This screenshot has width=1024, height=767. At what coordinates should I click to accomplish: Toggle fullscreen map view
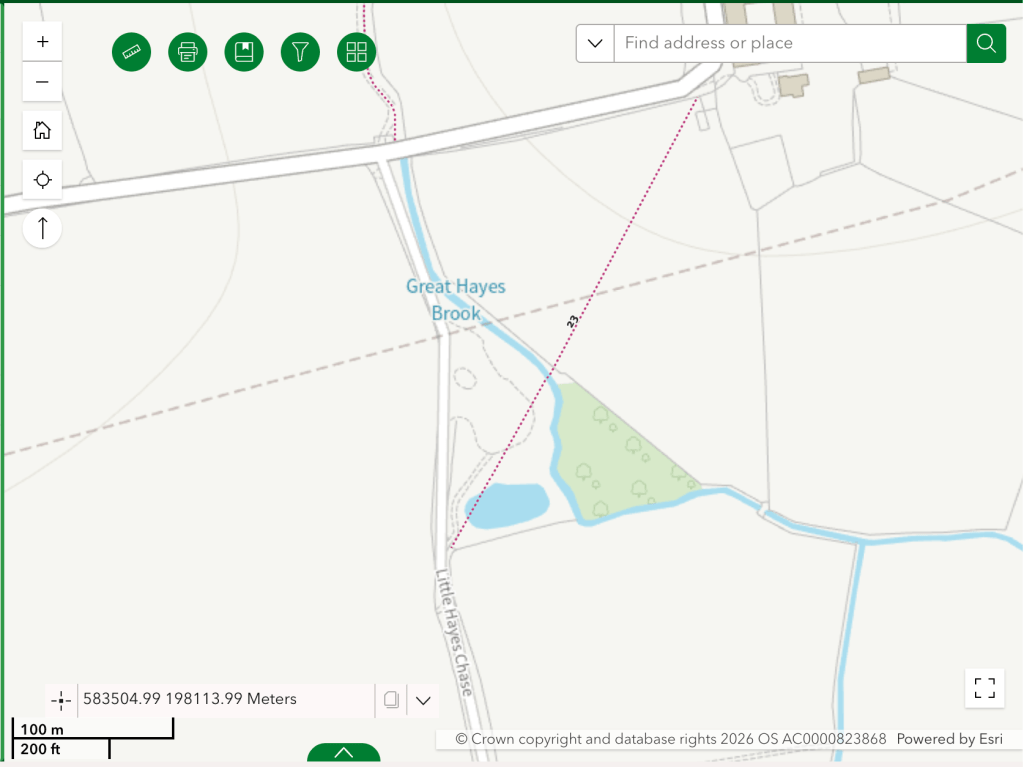click(x=984, y=688)
